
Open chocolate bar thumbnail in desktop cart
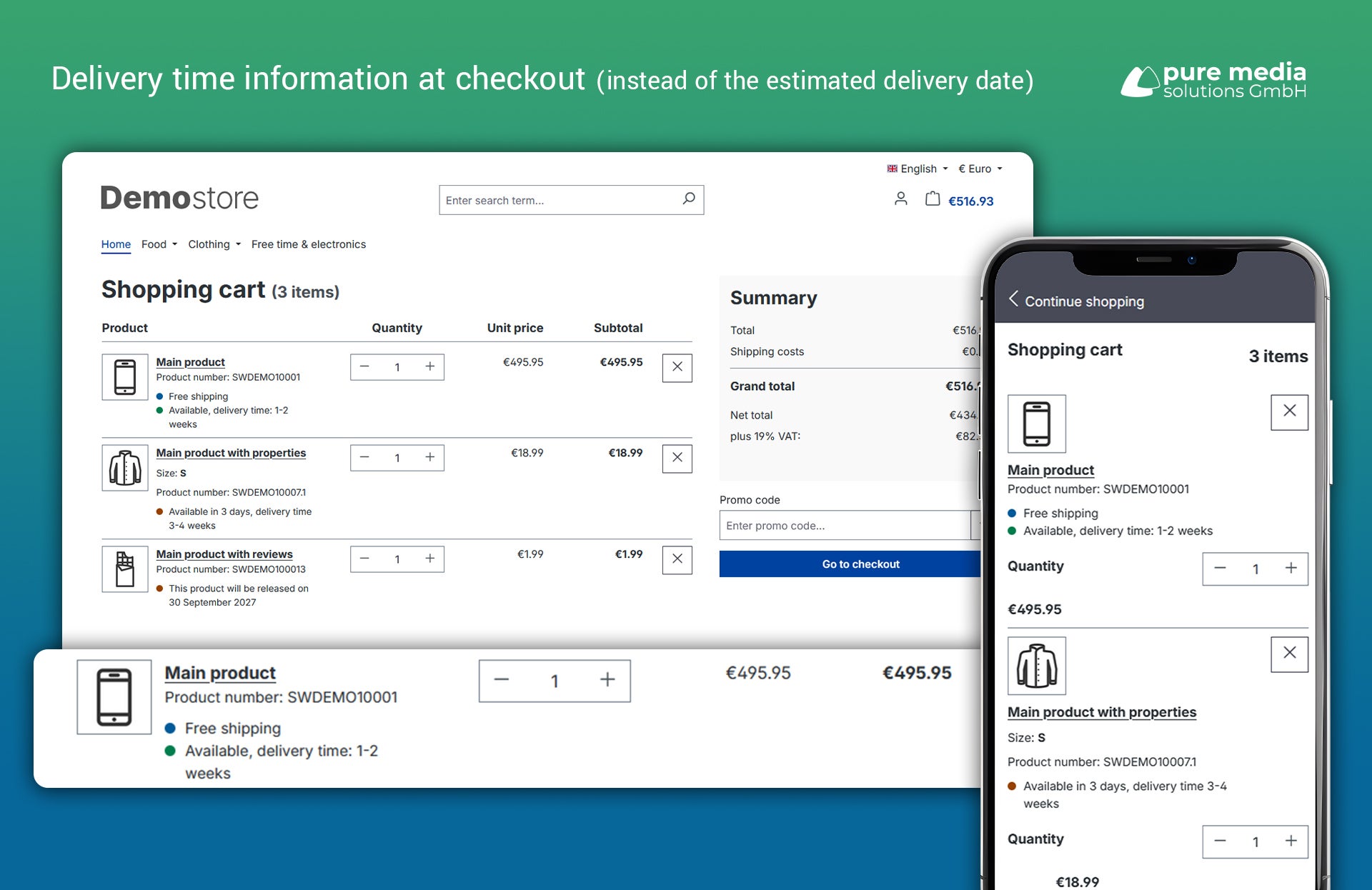(x=125, y=569)
